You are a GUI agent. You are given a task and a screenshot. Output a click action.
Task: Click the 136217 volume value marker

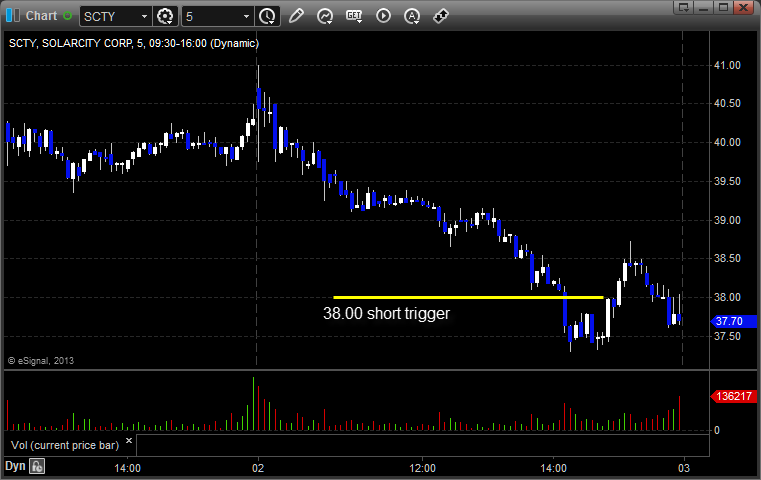733,396
